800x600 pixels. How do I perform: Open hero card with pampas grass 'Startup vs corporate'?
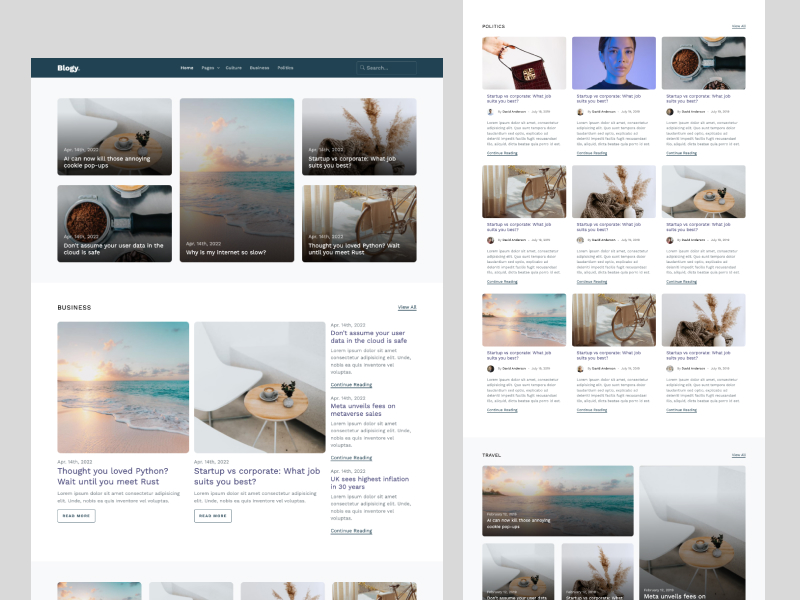pyautogui.click(x=359, y=137)
